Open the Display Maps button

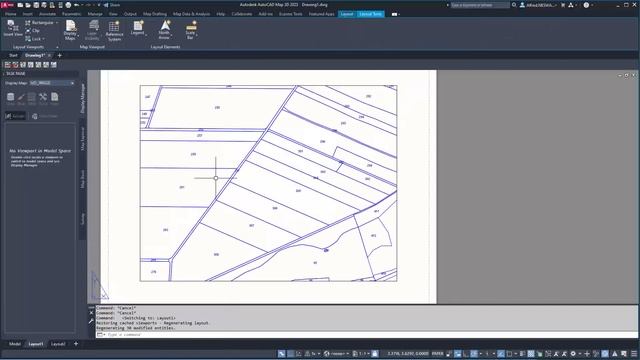[70, 30]
